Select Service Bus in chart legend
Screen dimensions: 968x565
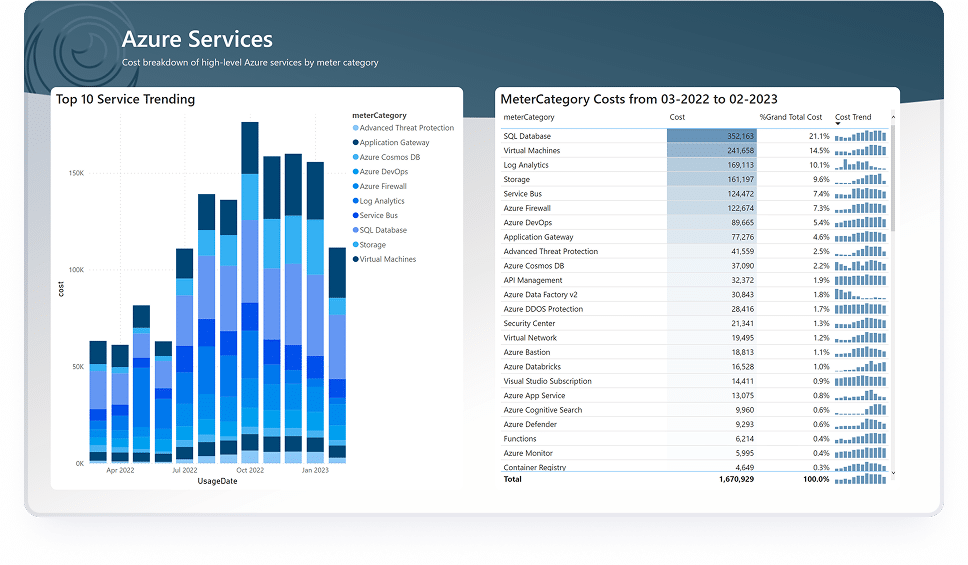click(375, 216)
